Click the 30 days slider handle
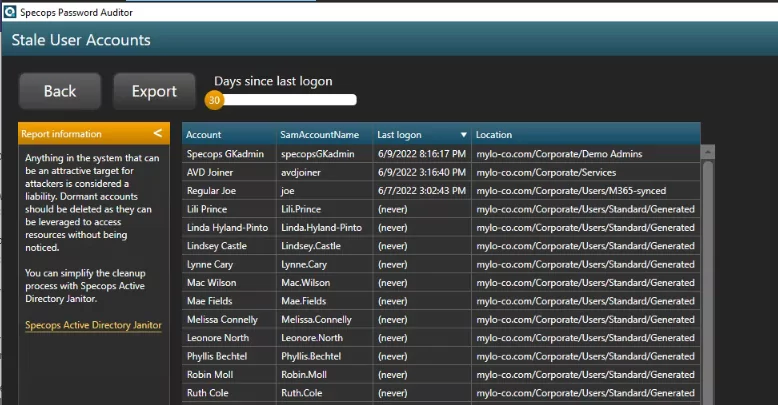Viewport: 778px width, 405px height. coord(214,100)
